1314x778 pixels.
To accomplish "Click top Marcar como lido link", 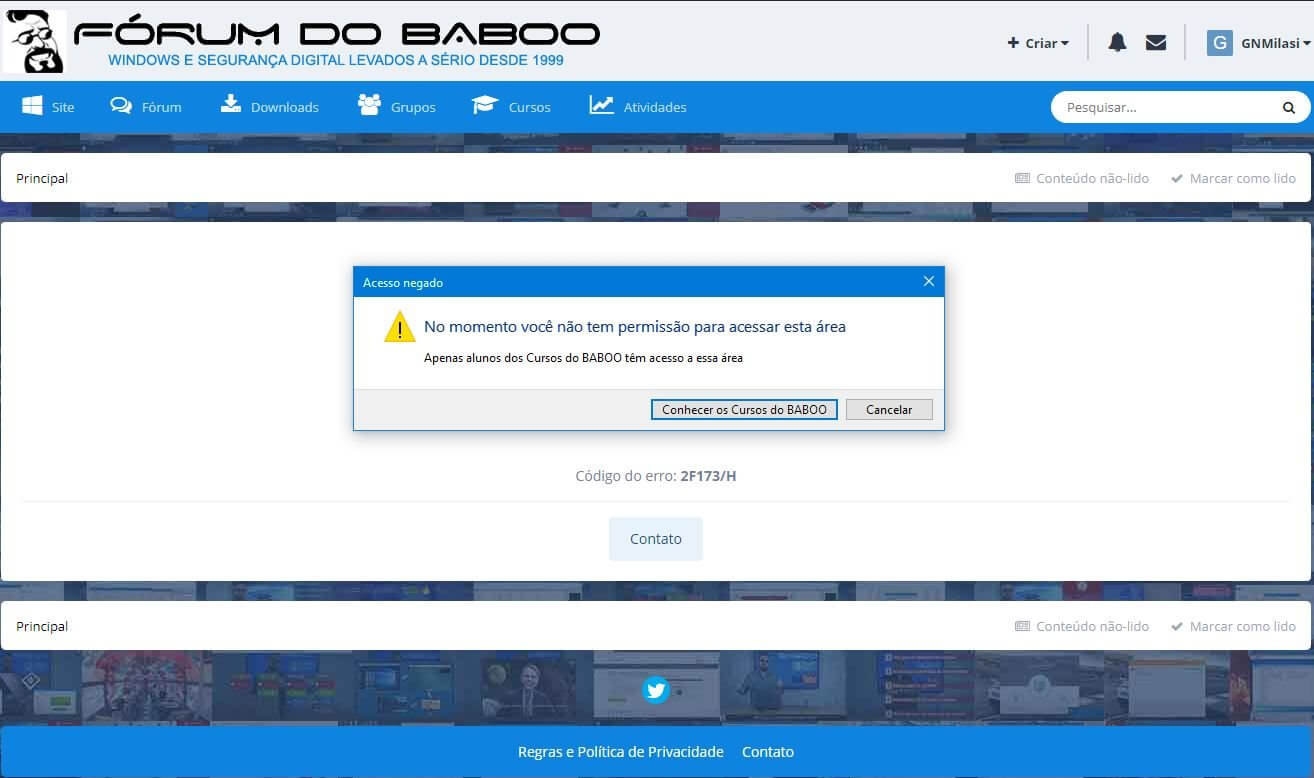I will [1233, 178].
